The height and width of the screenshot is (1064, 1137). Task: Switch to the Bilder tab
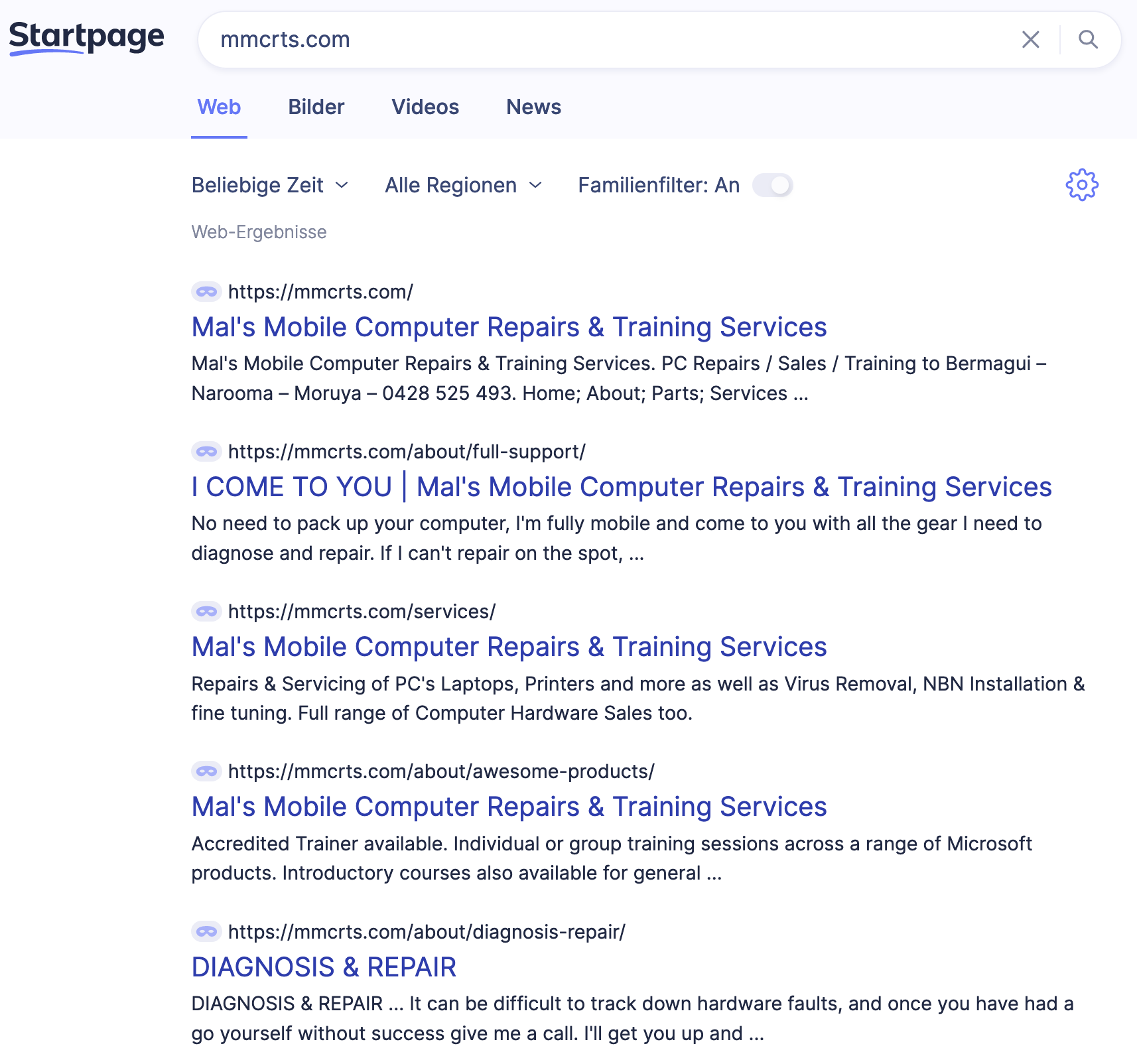point(316,107)
